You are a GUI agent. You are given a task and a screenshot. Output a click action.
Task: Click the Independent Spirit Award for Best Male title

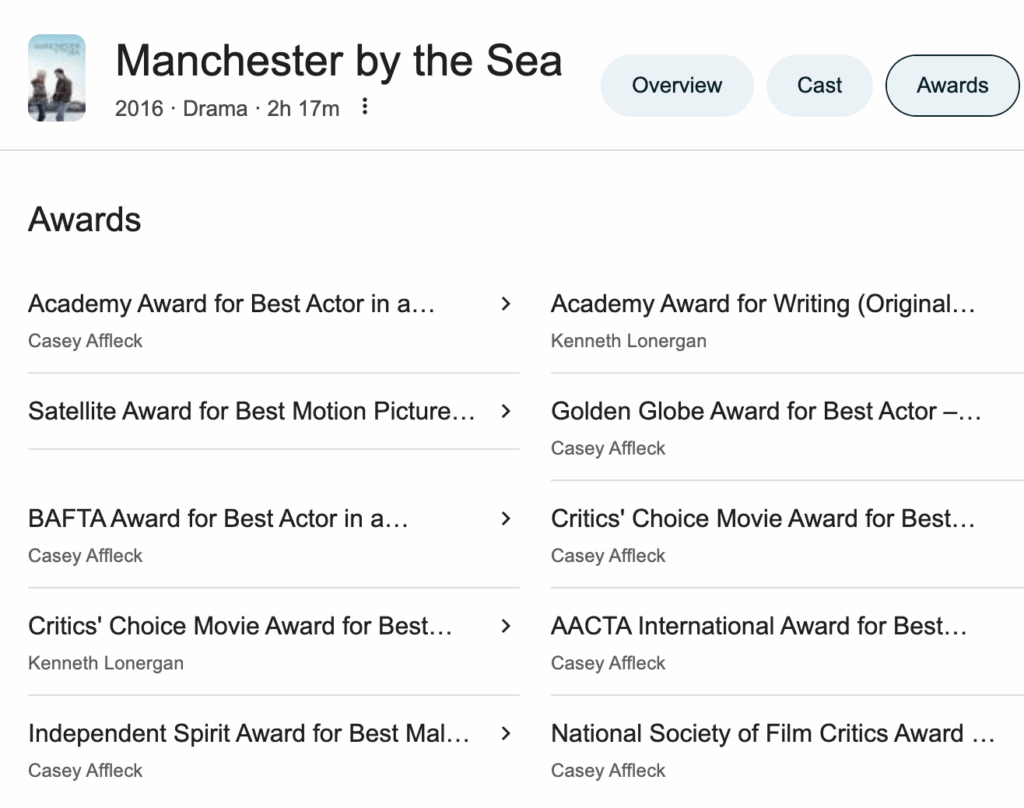click(x=248, y=733)
